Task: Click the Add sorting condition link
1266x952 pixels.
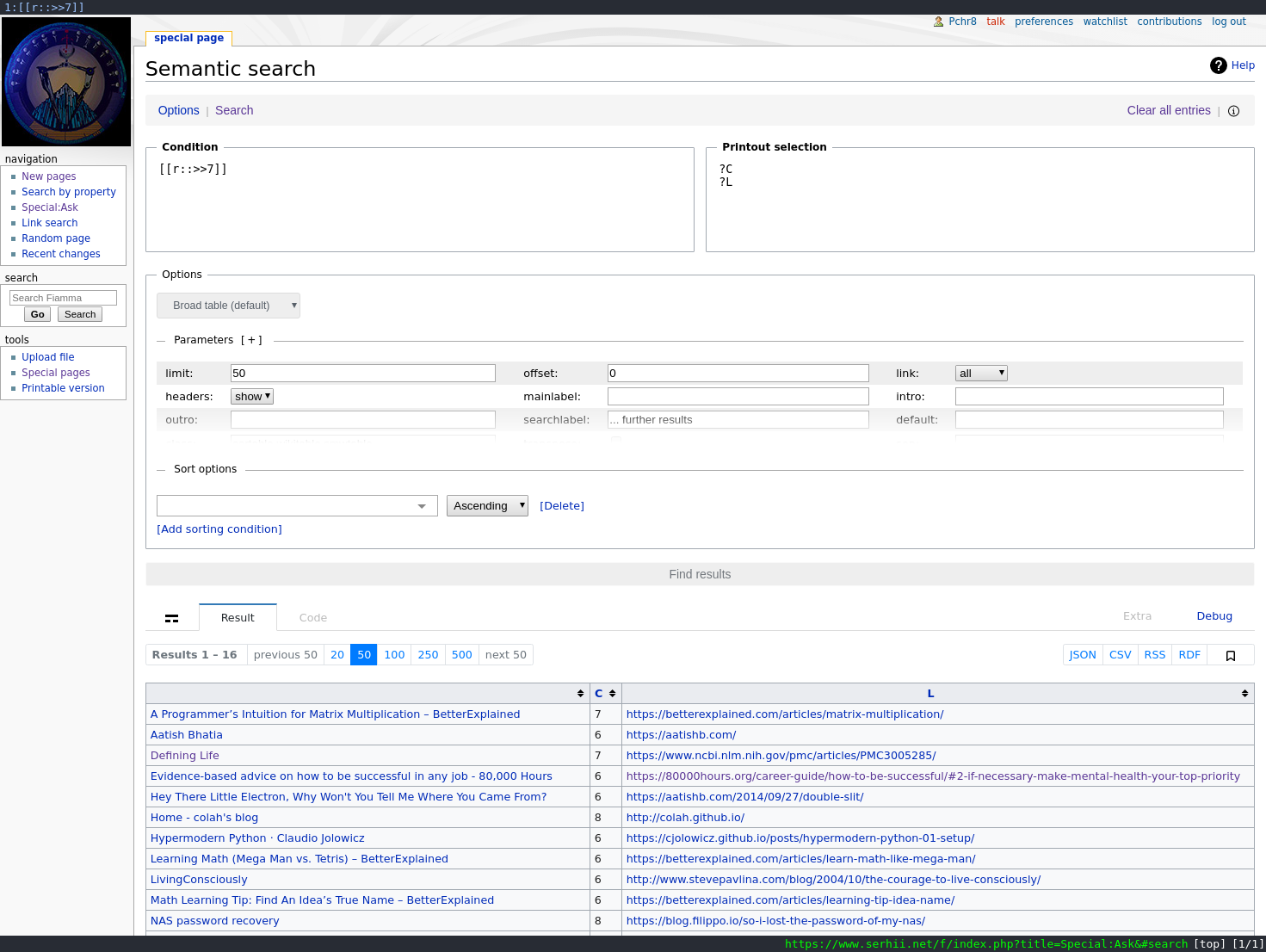Action: (x=219, y=529)
